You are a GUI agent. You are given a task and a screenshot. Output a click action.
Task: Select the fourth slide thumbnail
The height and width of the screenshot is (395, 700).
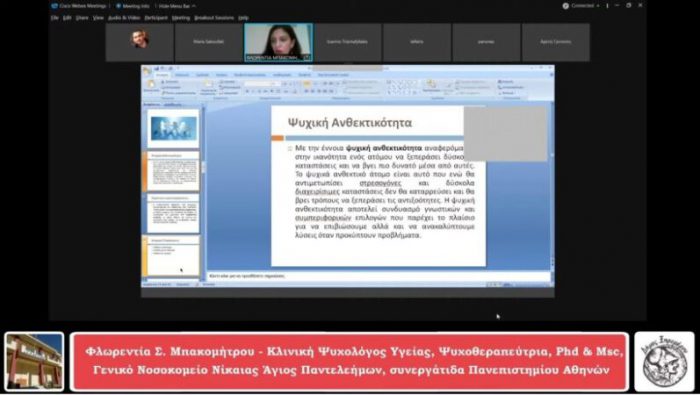173,256
